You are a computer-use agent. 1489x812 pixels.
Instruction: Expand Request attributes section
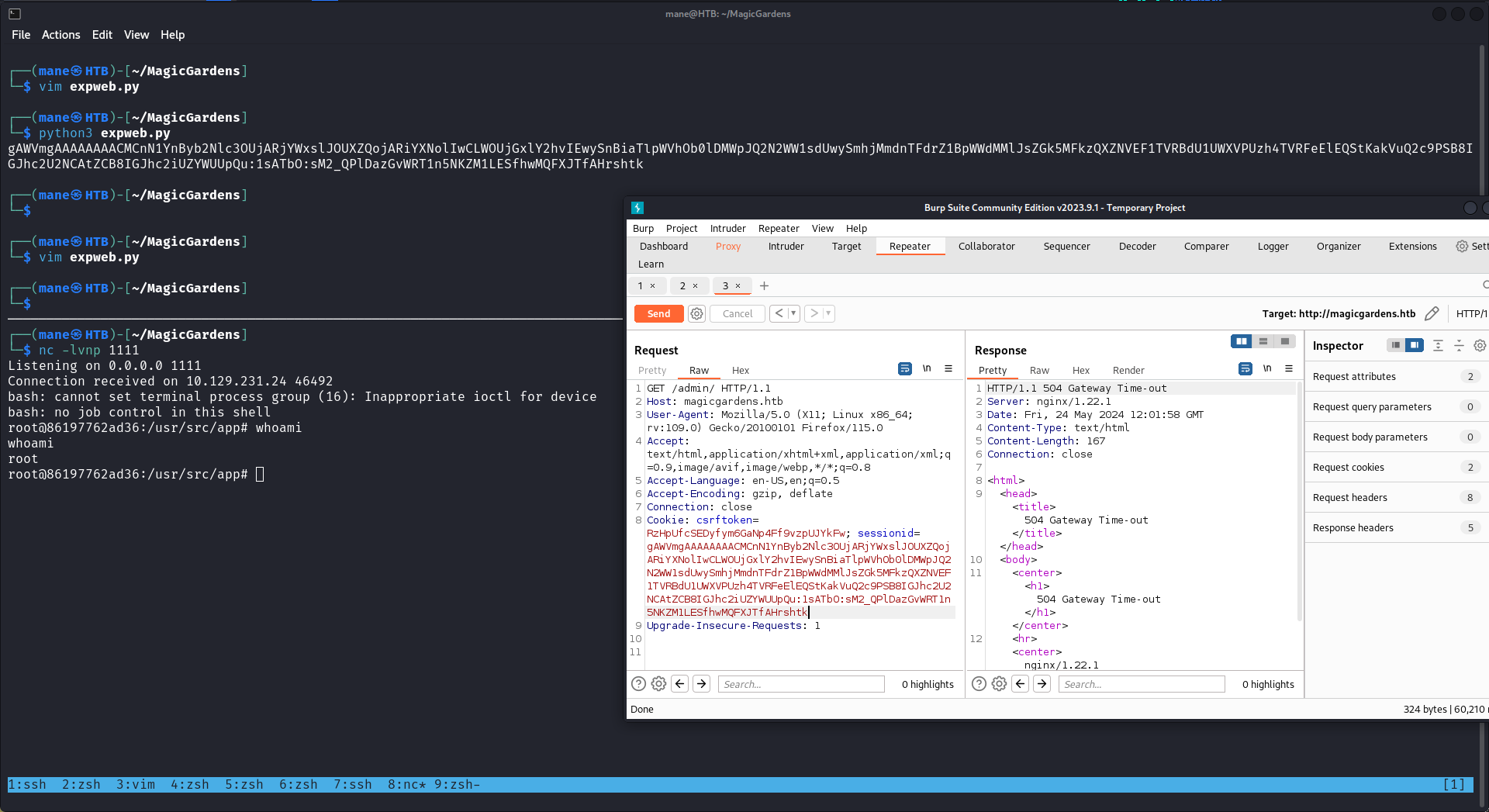point(1396,377)
